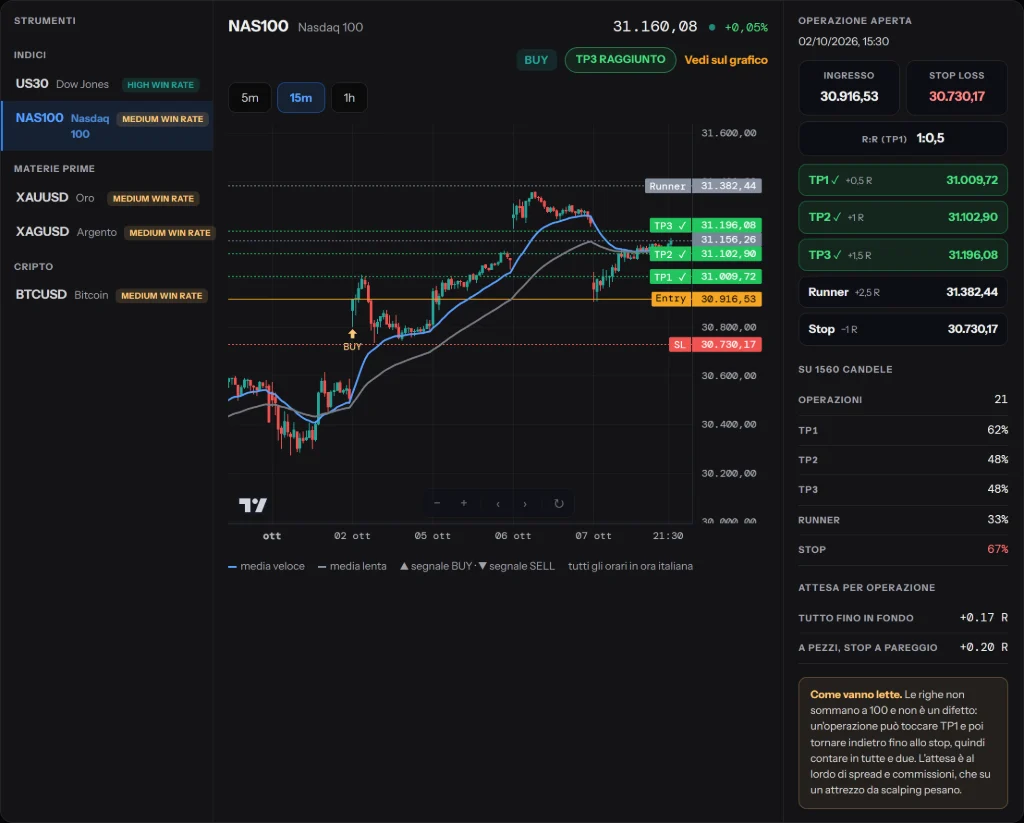Viewport: 1024px width, 823px height.
Task: Click the +0,05% change value
Action: 746,27
